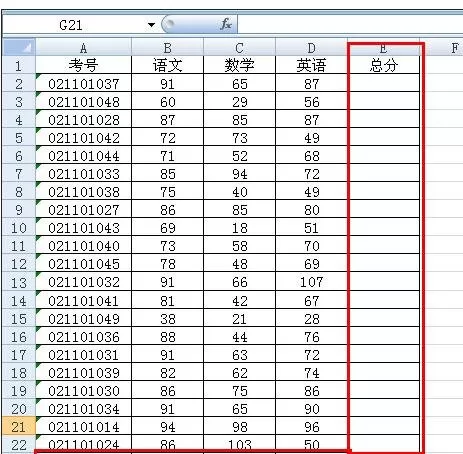The height and width of the screenshot is (454, 463).
Task: Click math score 18 in row 10
Action: 240,227
